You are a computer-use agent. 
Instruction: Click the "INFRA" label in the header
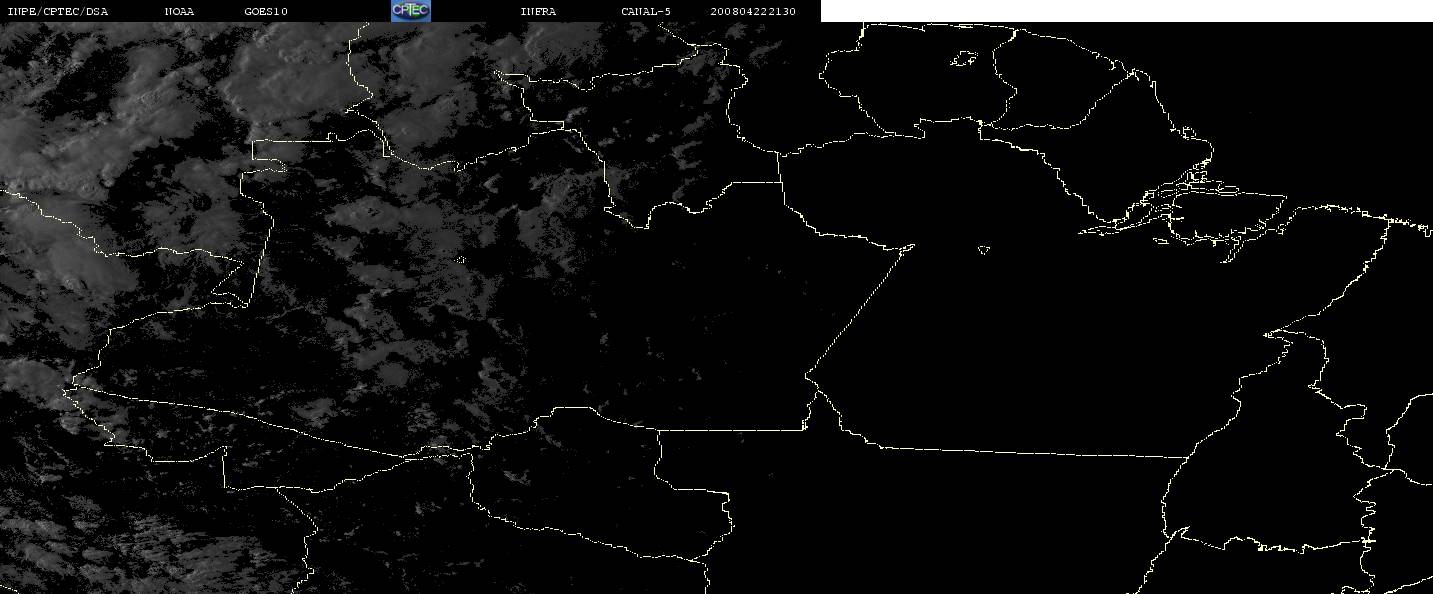point(538,12)
